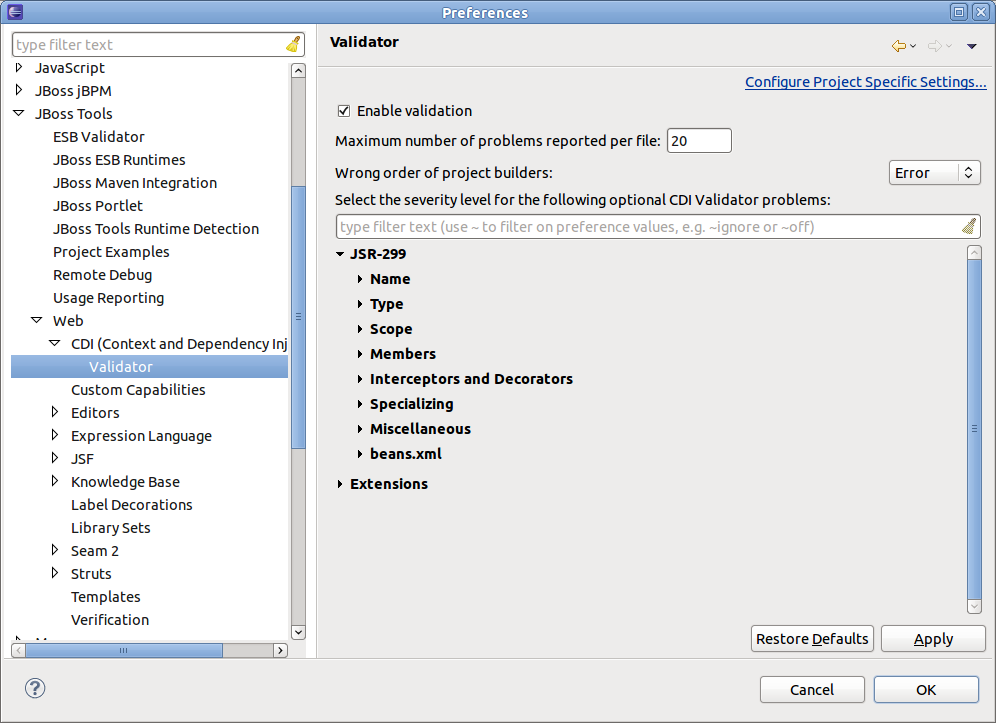This screenshot has height=723, width=996.
Task: Open the page view menu triangle
Action: [x=971, y=46]
